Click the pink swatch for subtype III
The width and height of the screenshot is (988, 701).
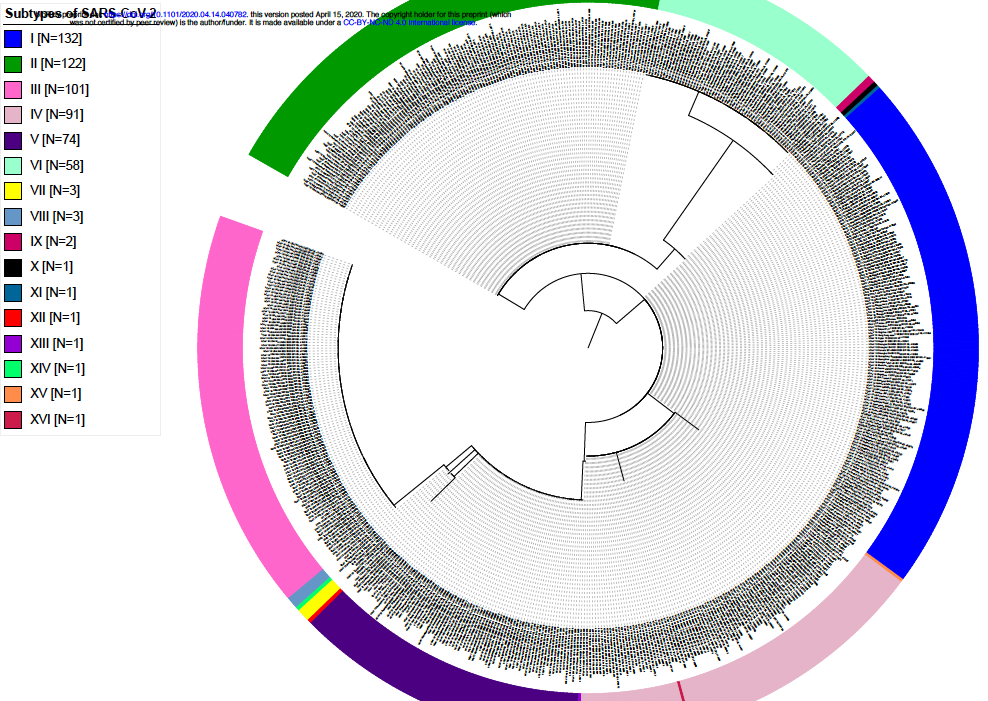(x=13, y=89)
